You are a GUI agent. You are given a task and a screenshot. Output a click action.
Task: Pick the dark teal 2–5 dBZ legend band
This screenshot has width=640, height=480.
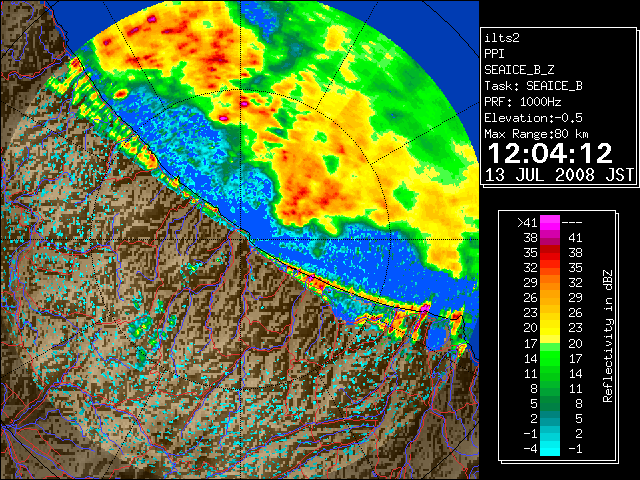(550, 418)
